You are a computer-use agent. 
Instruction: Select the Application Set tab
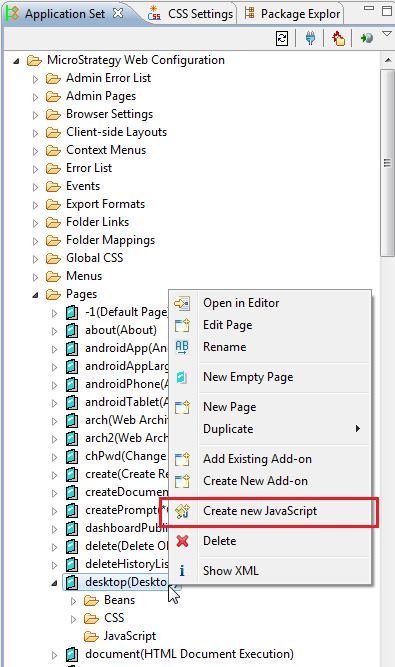point(65,14)
